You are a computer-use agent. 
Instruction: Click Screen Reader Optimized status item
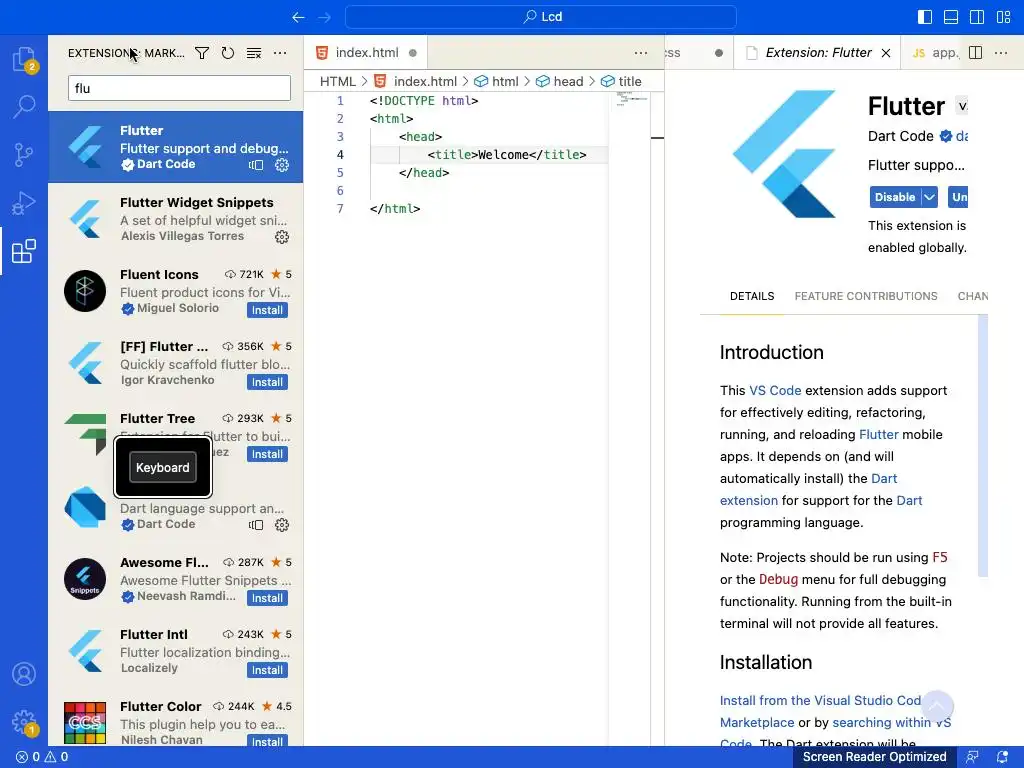point(874,757)
